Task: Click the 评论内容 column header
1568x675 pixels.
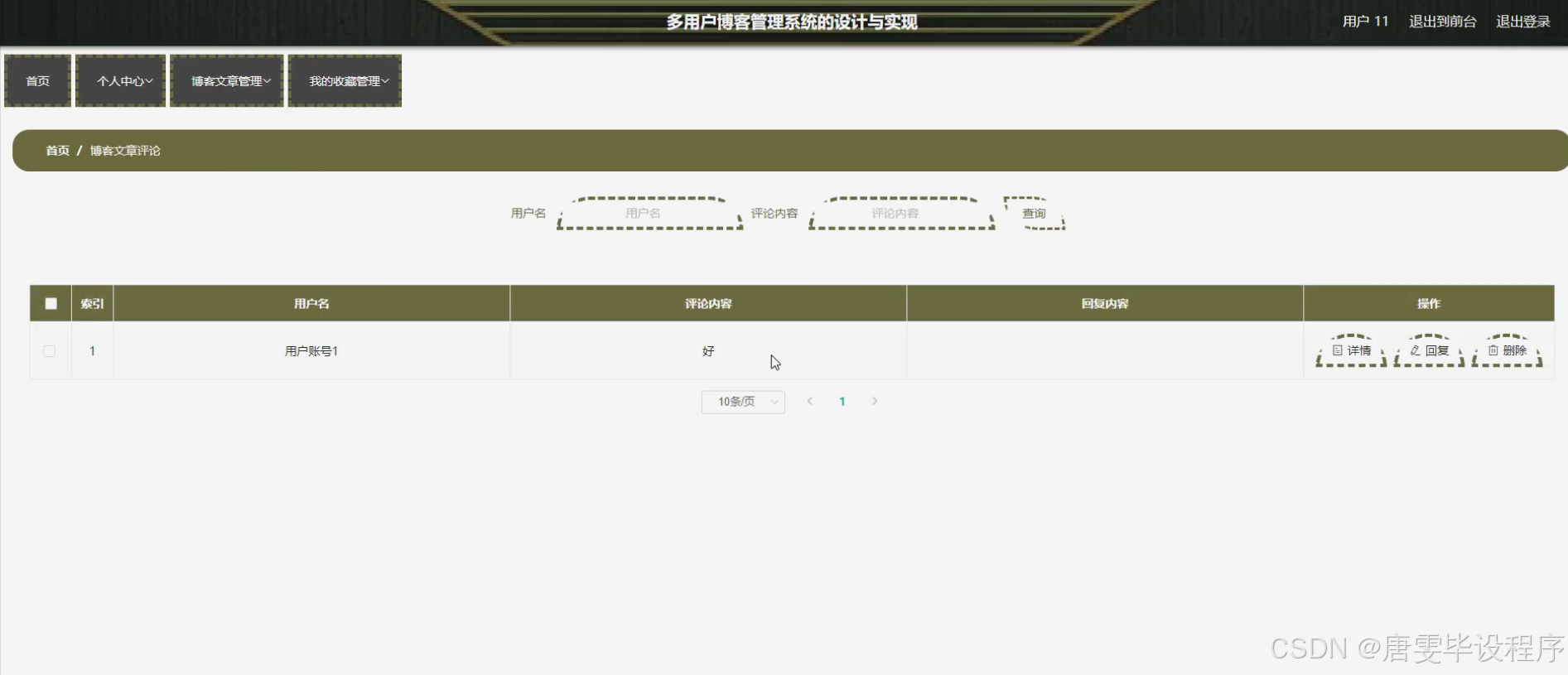Action: (x=708, y=303)
